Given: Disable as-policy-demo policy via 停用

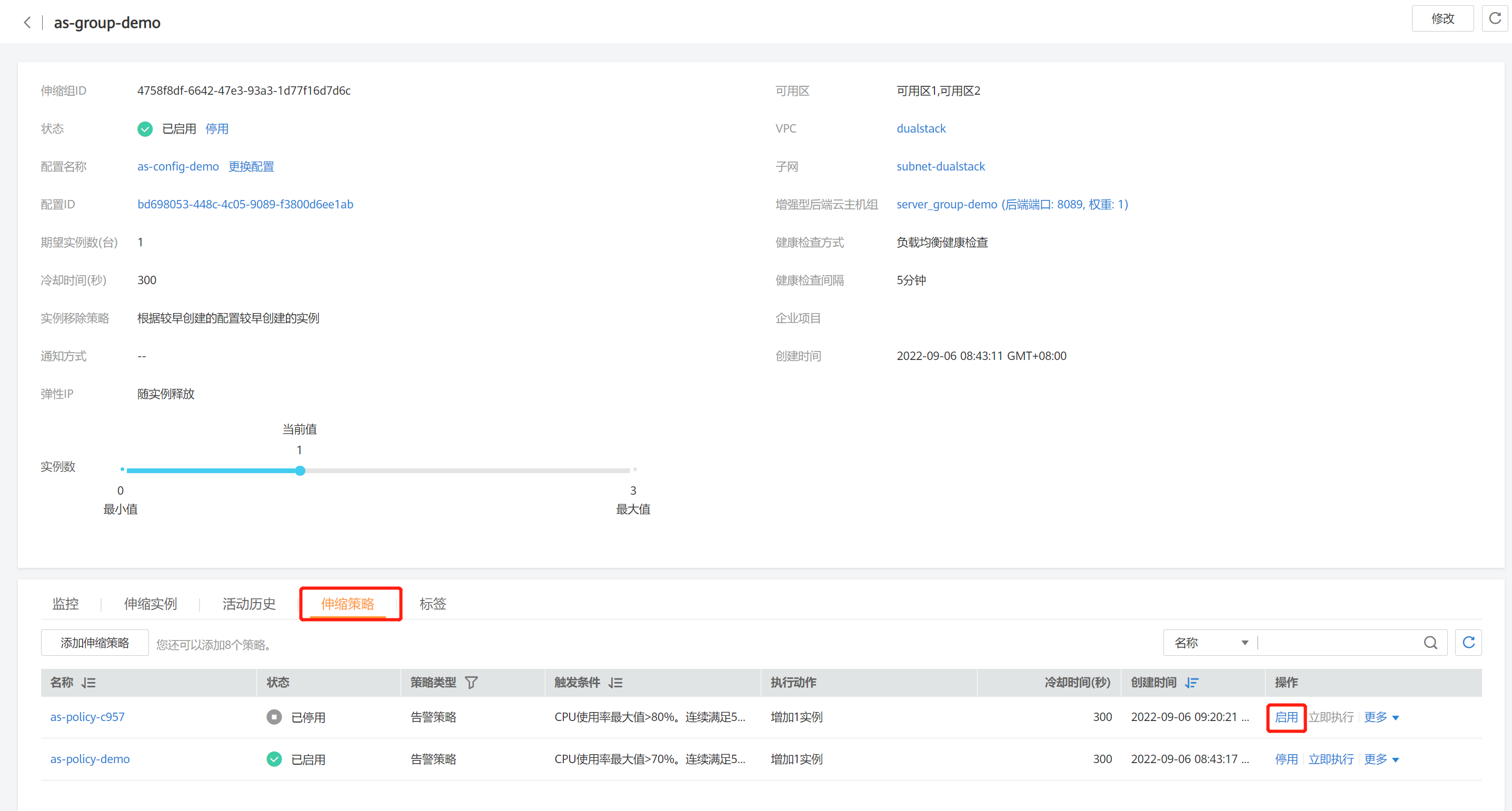Looking at the screenshot, I should [x=1286, y=759].
